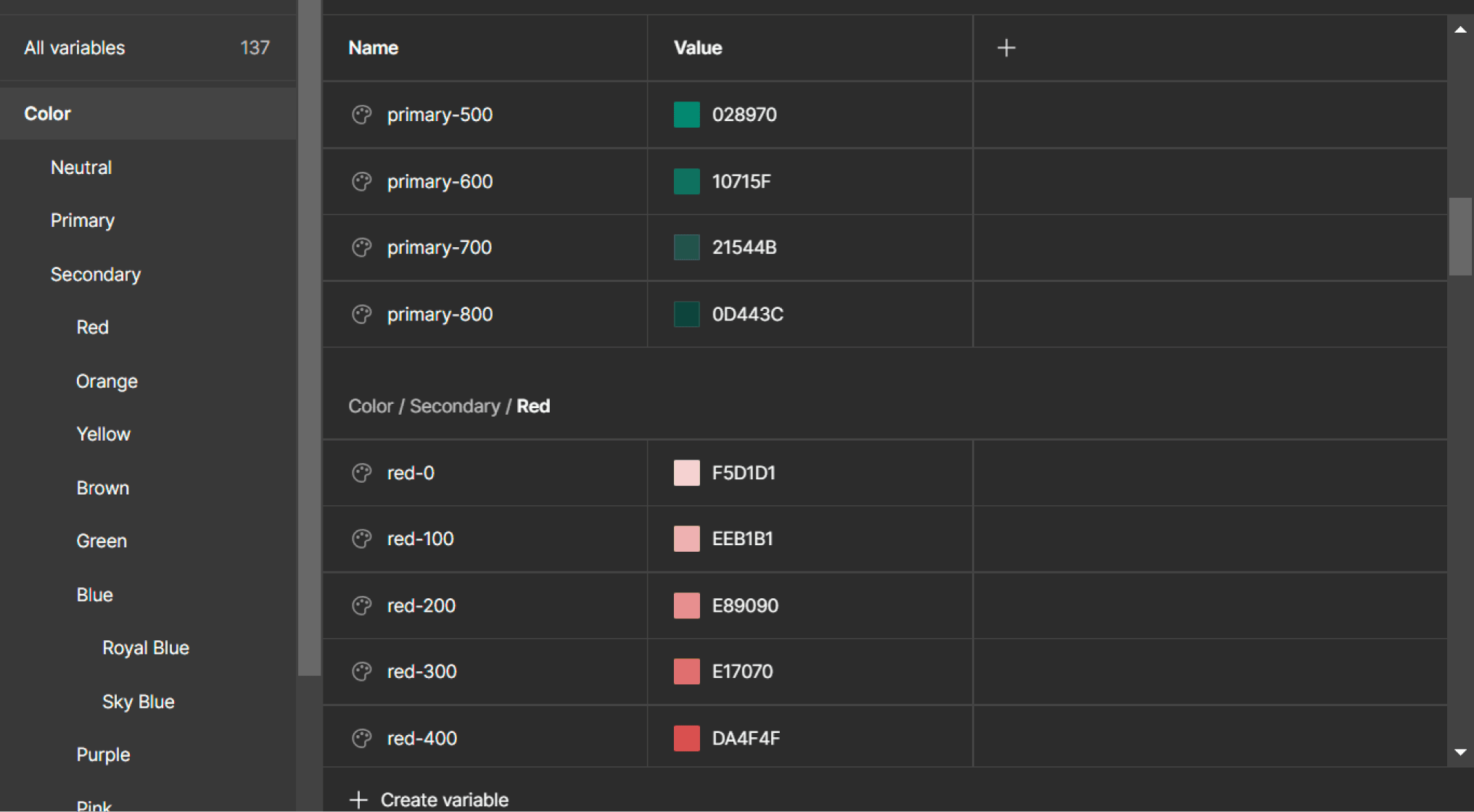The width and height of the screenshot is (1474, 812).
Task: Select the Neutral color category
Action: (81, 167)
